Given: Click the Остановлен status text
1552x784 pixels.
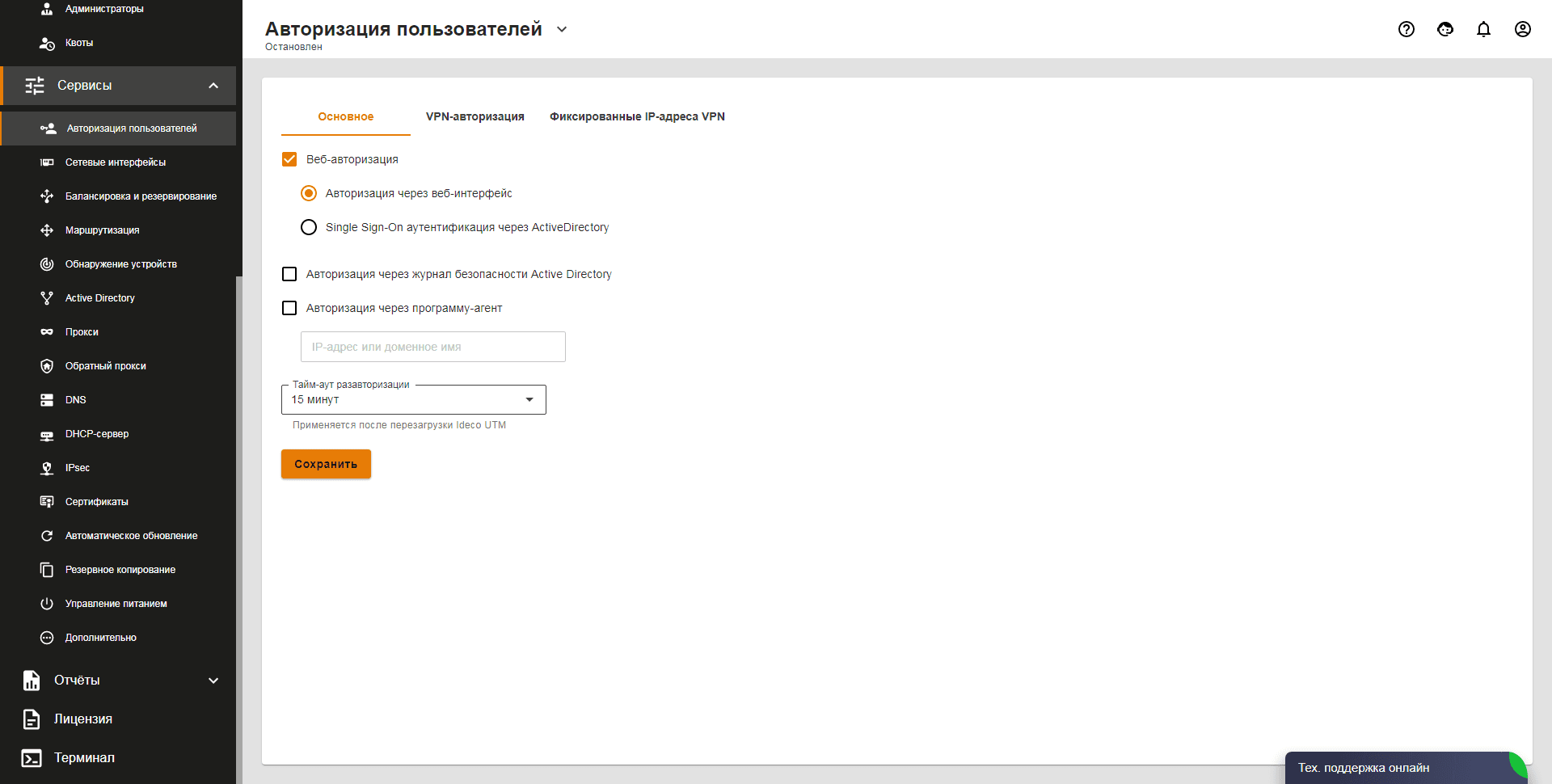Looking at the screenshot, I should (x=293, y=47).
